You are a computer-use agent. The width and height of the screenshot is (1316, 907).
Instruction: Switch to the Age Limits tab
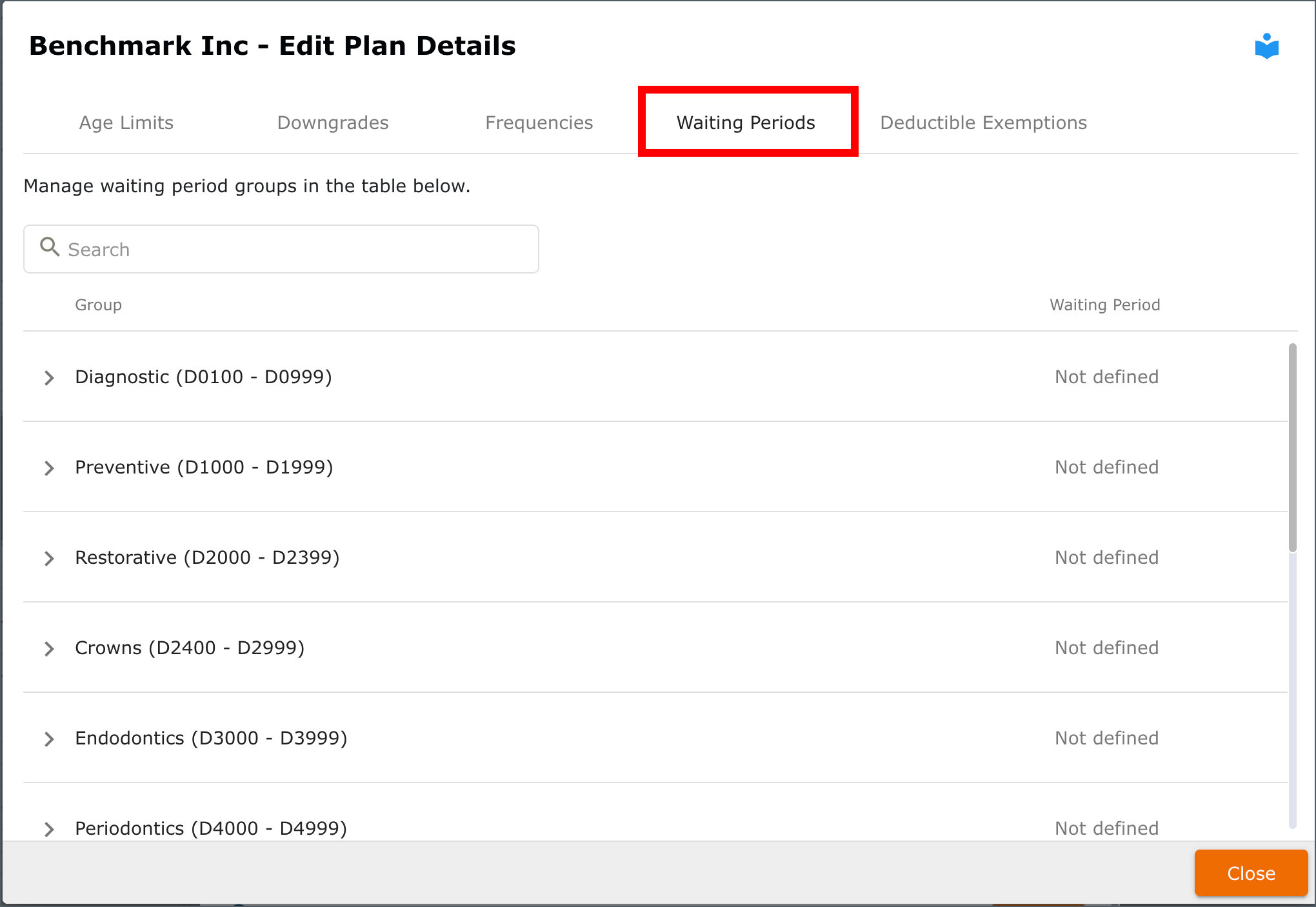click(126, 123)
